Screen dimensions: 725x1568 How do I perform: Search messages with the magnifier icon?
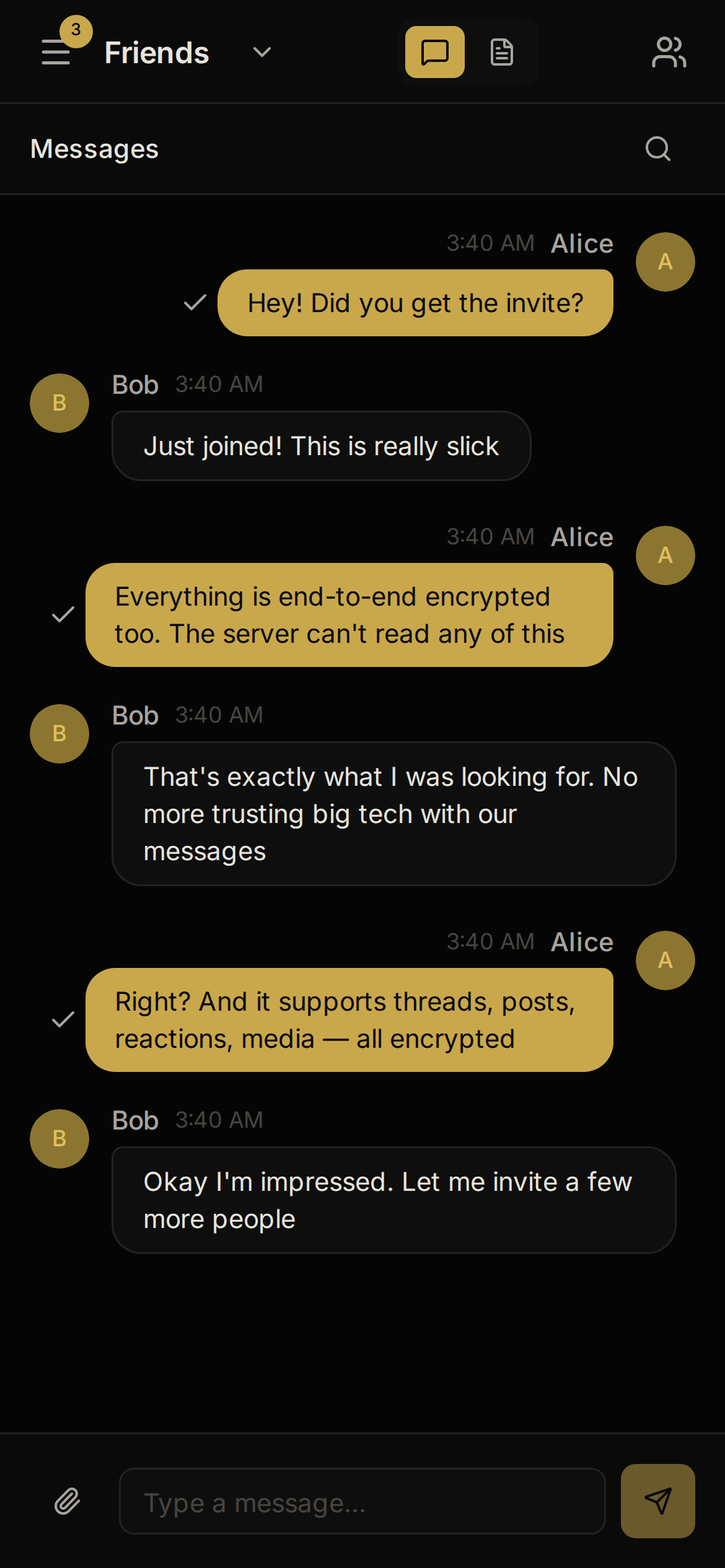pyautogui.click(x=658, y=149)
